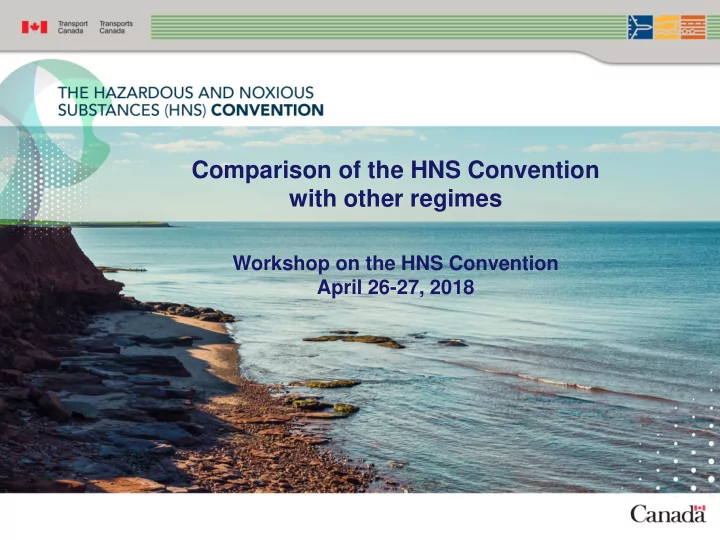Click title 'Comparison of the HNS Convention'

click(x=395, y=169)
